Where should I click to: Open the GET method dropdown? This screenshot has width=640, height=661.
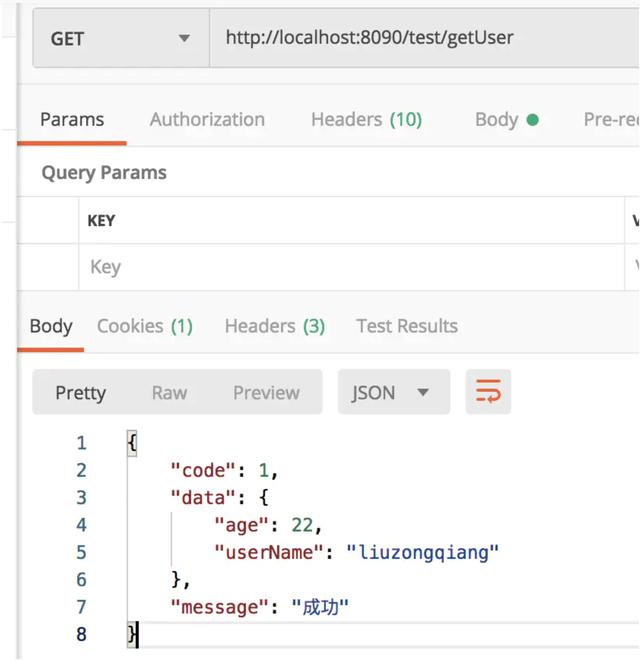point(121,38)
